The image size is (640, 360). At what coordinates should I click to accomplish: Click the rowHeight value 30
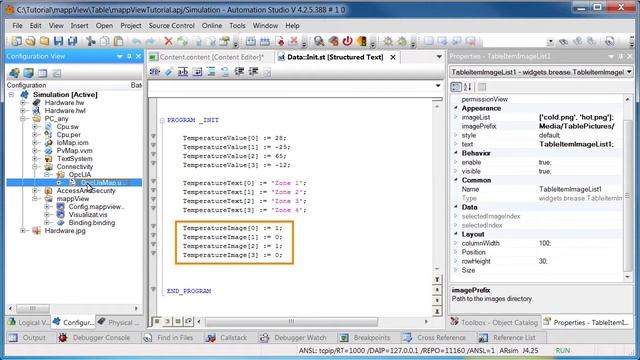(543, 261)
